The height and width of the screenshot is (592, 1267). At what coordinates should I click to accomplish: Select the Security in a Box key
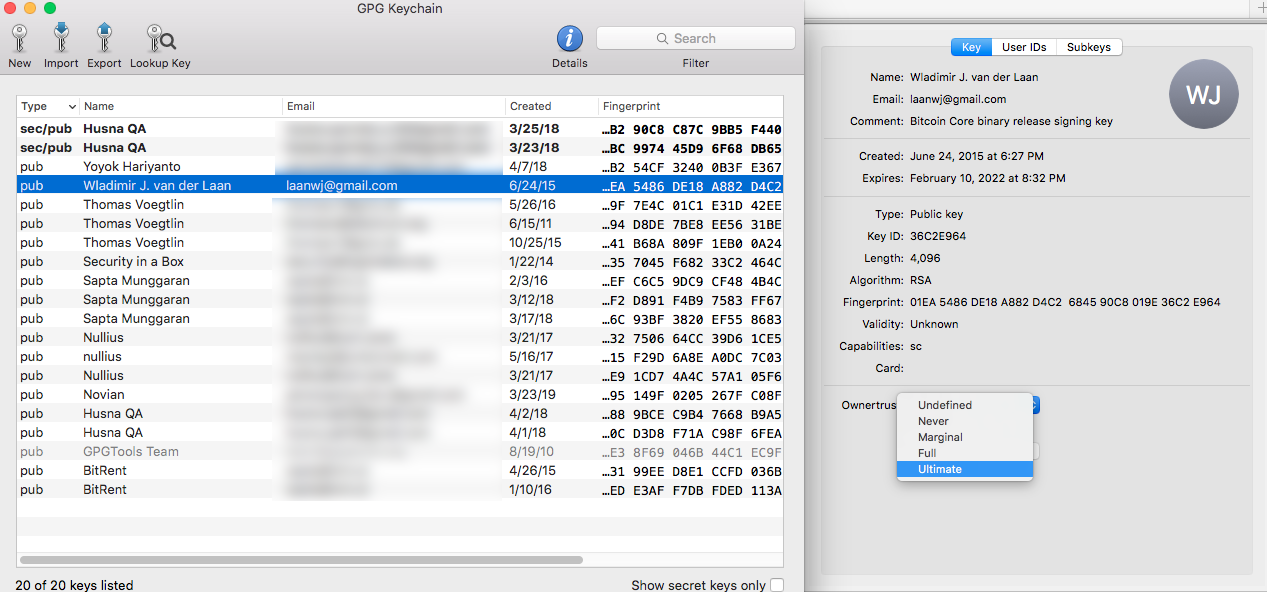point(400,262)
